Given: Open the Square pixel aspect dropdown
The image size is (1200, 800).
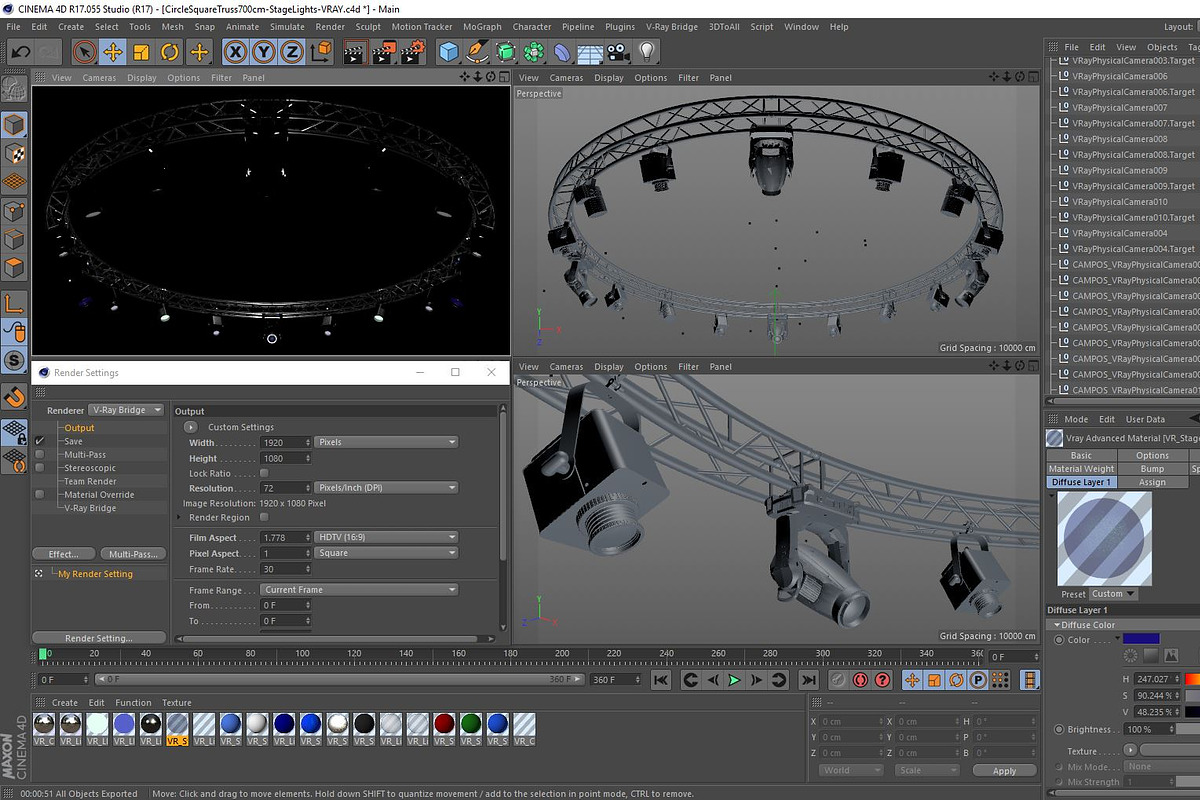Looking at the screenshot, I should tap(386, 553).
